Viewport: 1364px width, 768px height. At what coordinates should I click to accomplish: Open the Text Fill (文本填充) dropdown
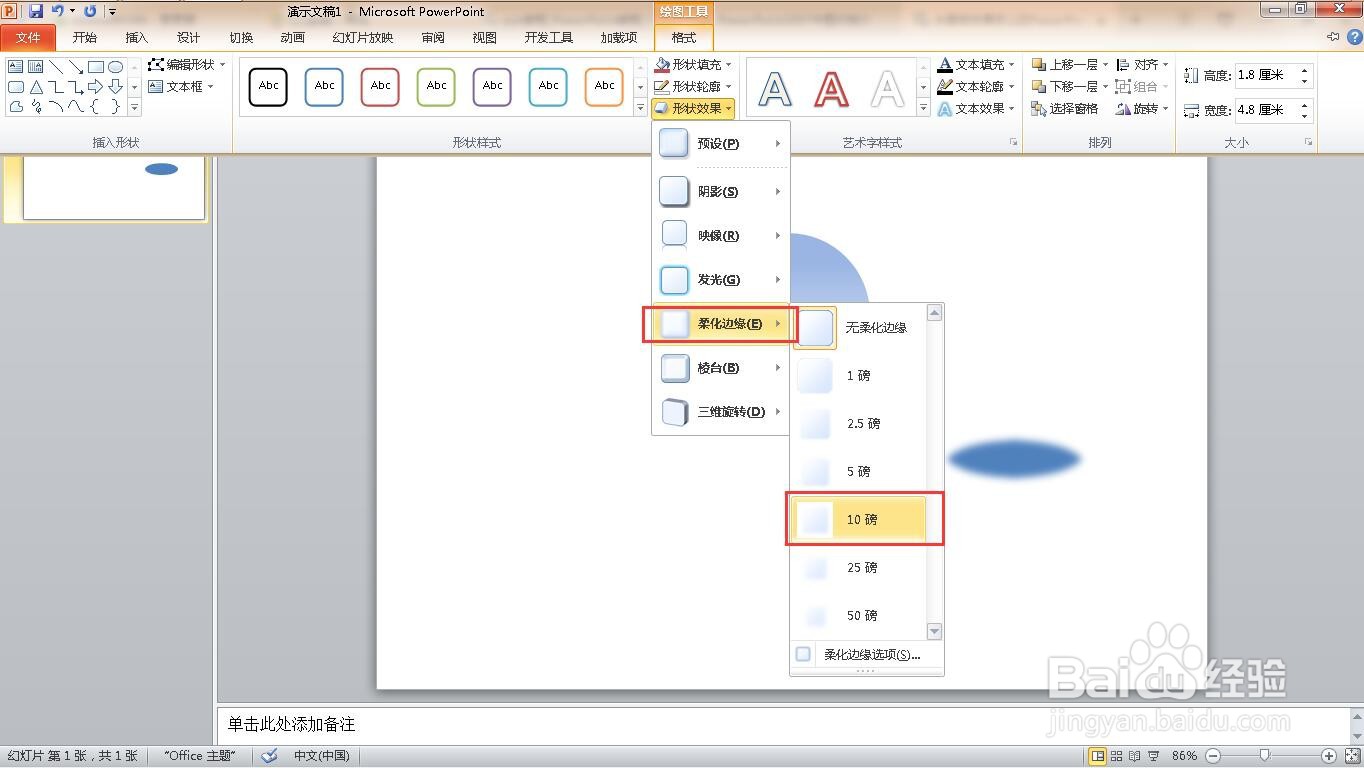click(976, 64)
